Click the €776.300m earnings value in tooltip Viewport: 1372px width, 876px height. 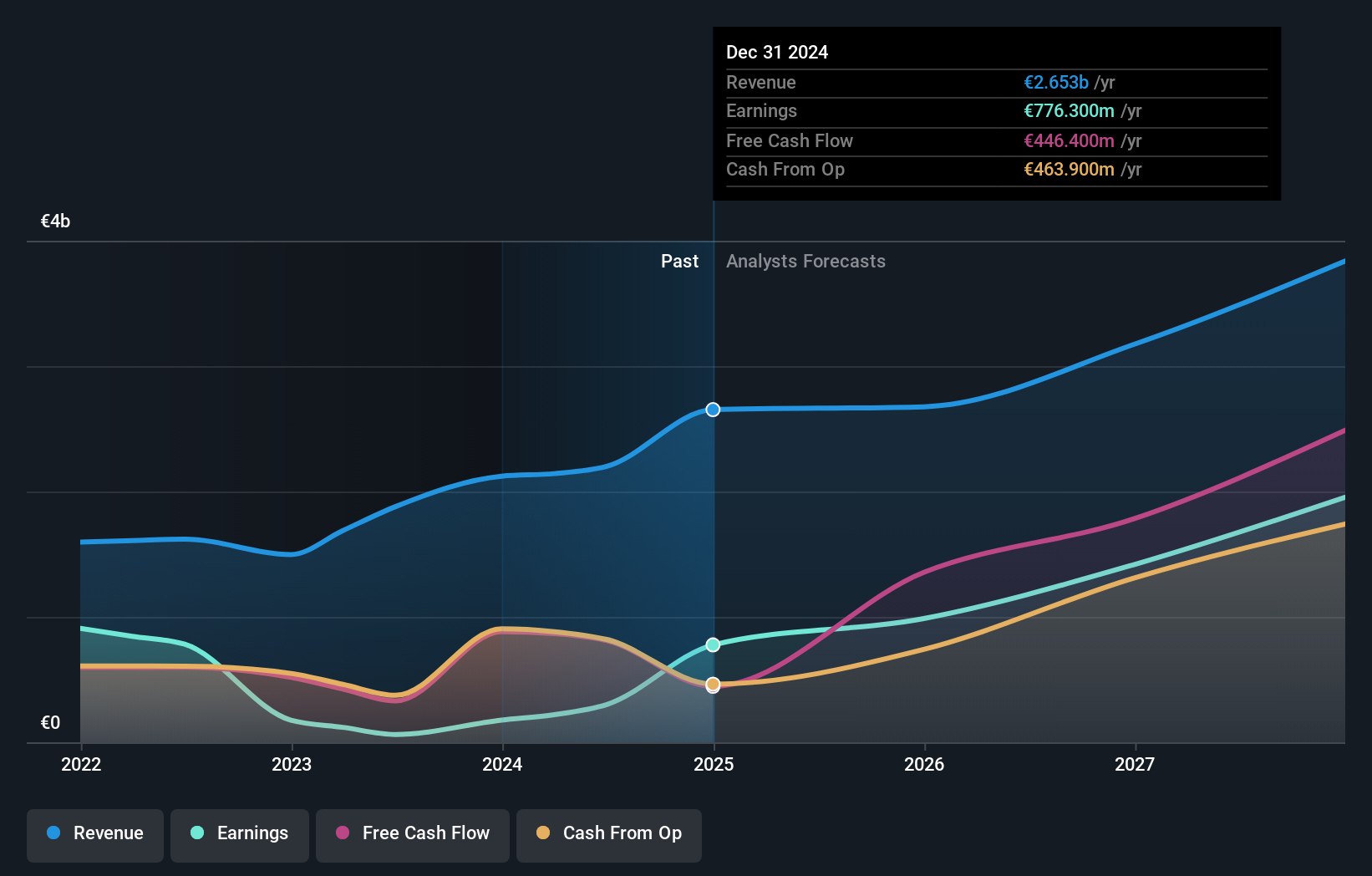(x=1070, y=111)
